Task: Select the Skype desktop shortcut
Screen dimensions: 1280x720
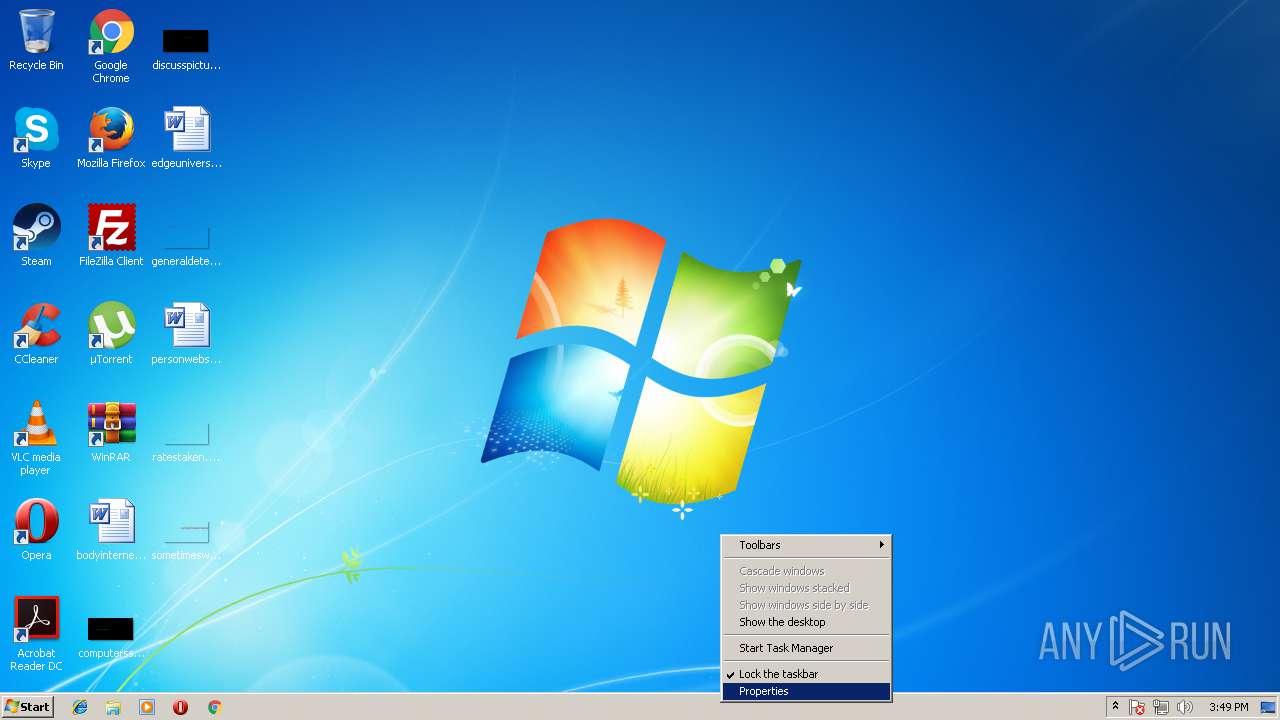Action: click(36, 138)
